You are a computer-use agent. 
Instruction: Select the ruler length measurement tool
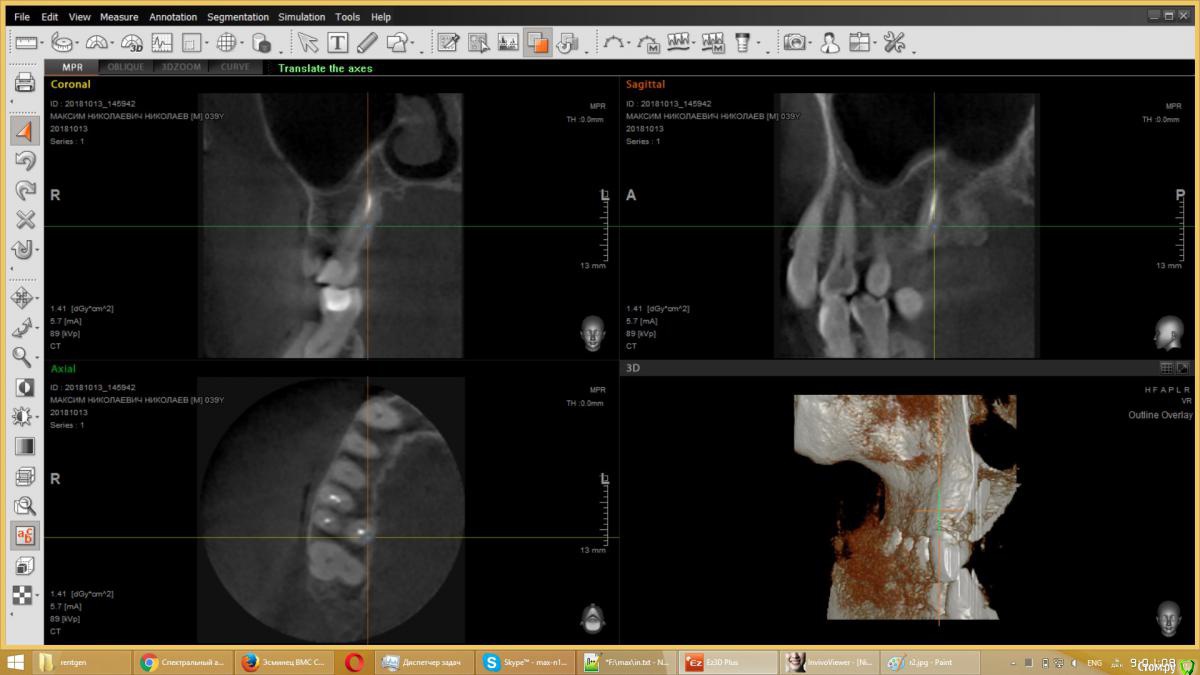(x=25, y=42)
